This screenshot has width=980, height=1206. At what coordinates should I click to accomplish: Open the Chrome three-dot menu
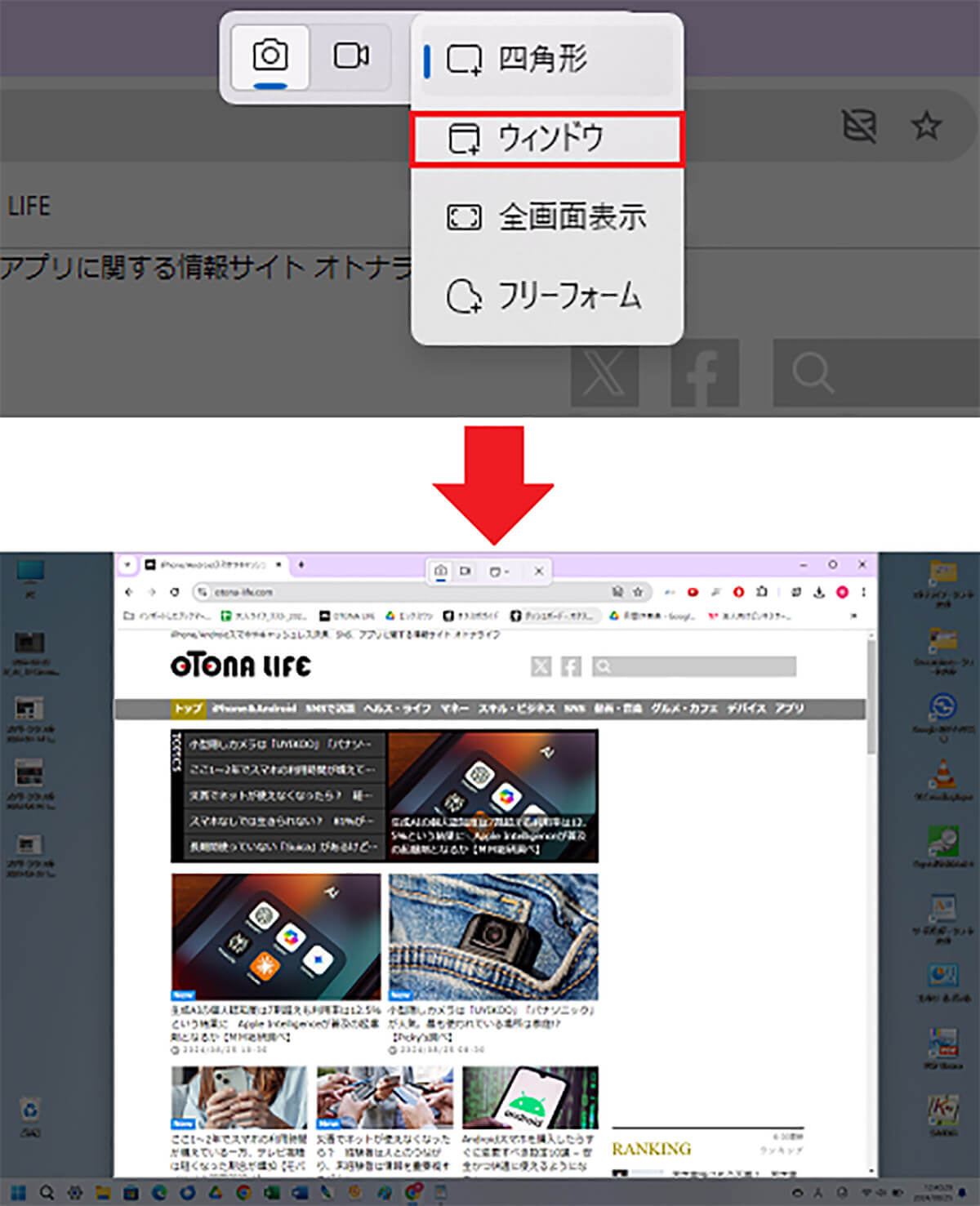[x=863, y=592]
